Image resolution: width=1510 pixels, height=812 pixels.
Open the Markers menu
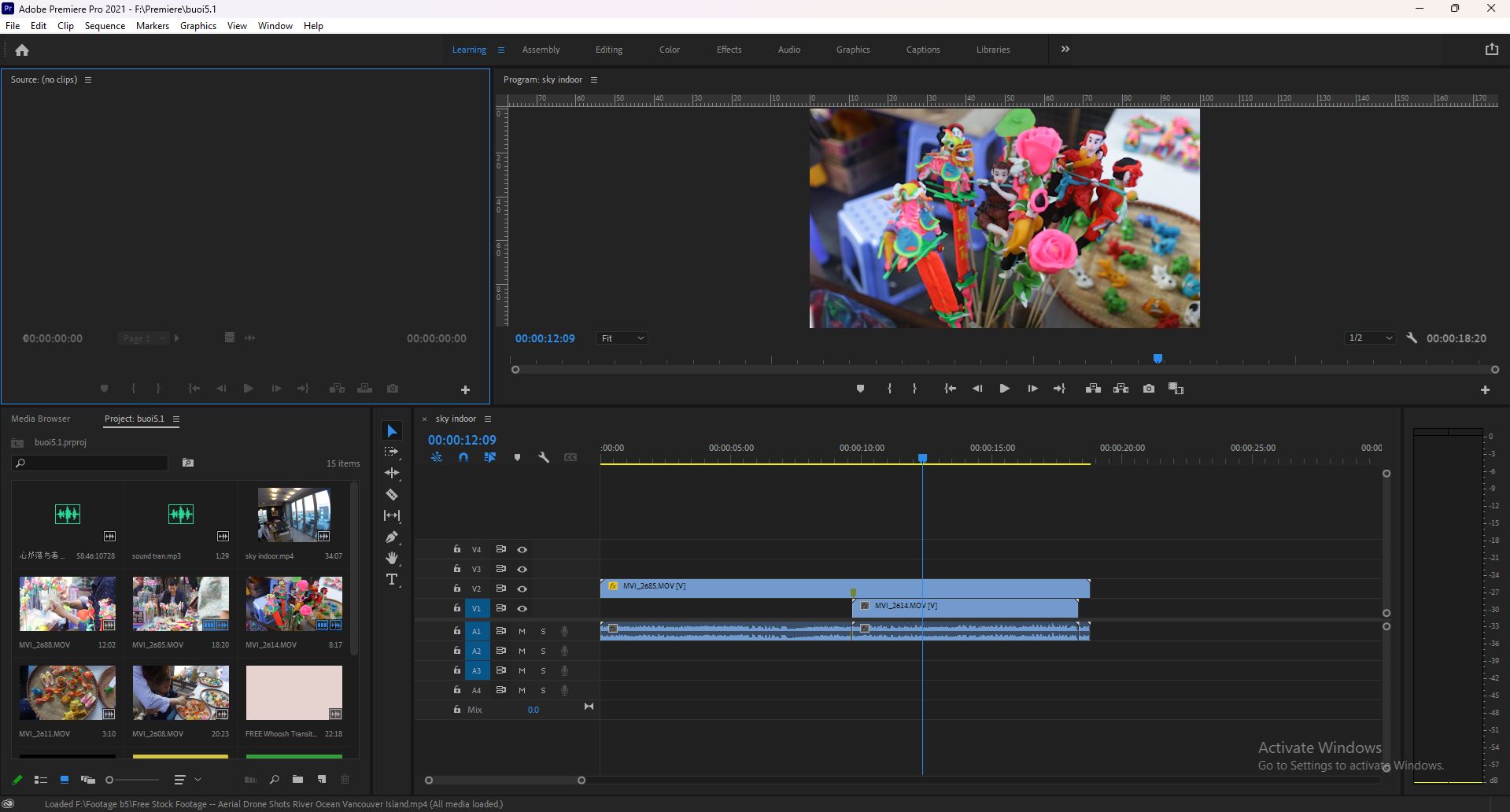153,26
